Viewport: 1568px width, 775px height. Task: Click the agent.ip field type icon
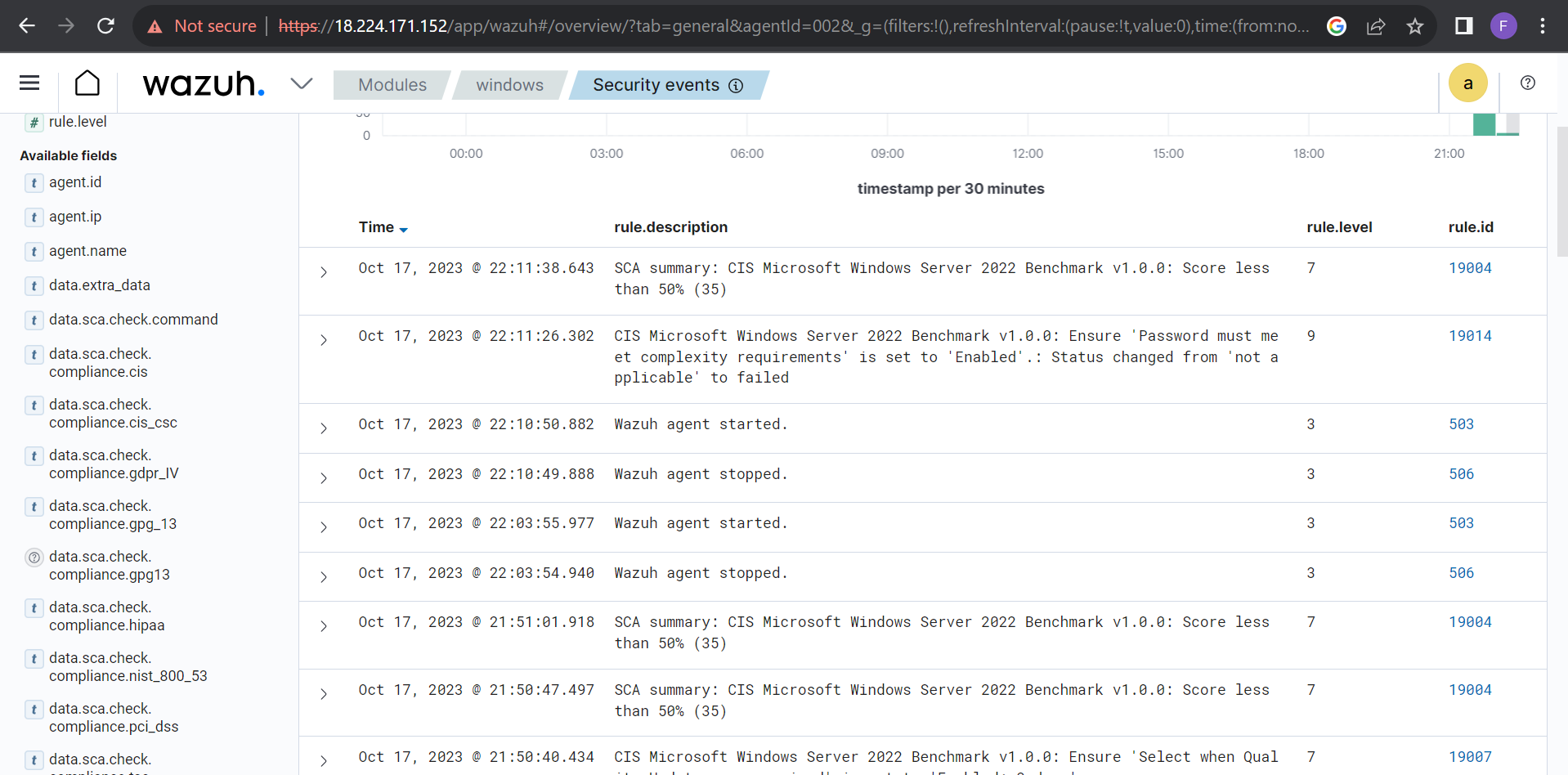tap(34, 217)
